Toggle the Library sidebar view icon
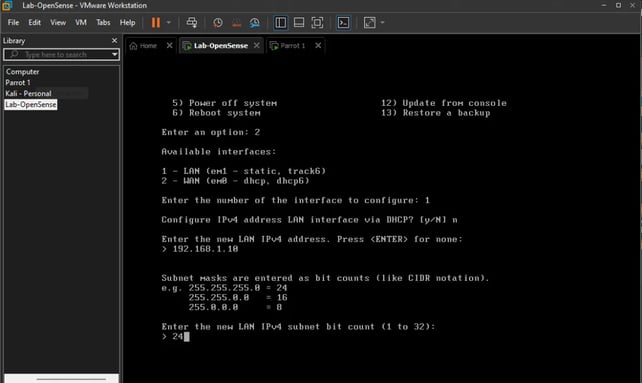642x383 pixels. pos(280,23)
